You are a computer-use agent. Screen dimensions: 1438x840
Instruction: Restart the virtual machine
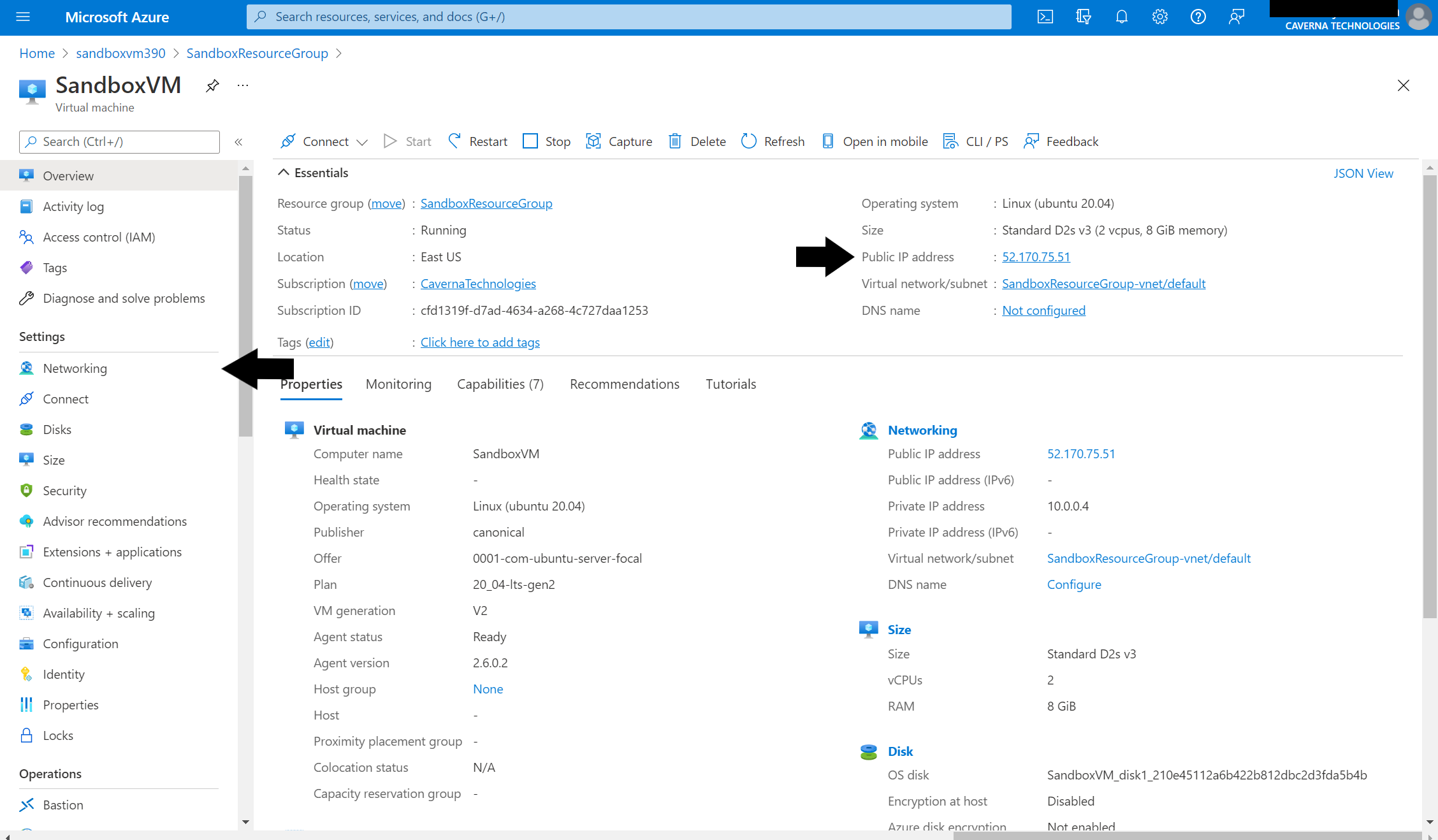(478, 141)
